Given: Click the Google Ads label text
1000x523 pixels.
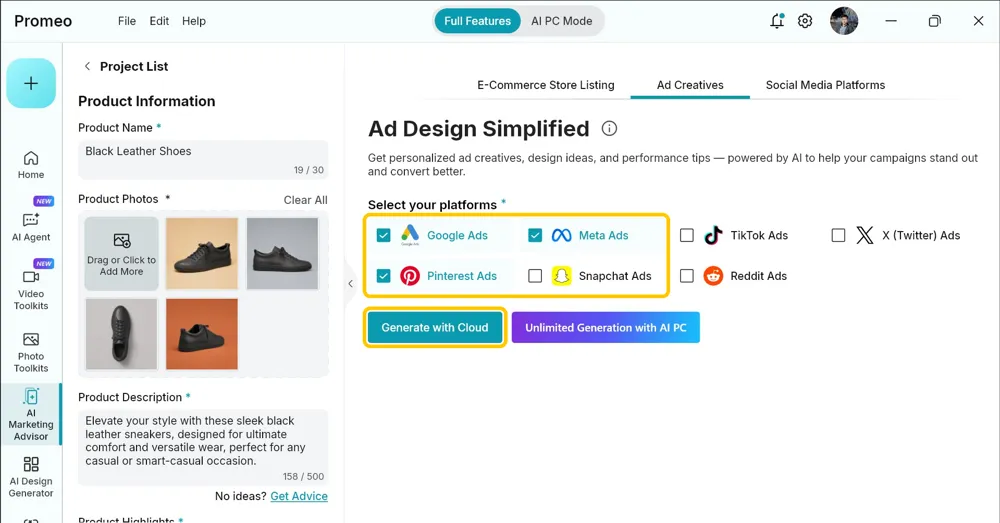Looking at the screenshot, I should coord(457,235).
